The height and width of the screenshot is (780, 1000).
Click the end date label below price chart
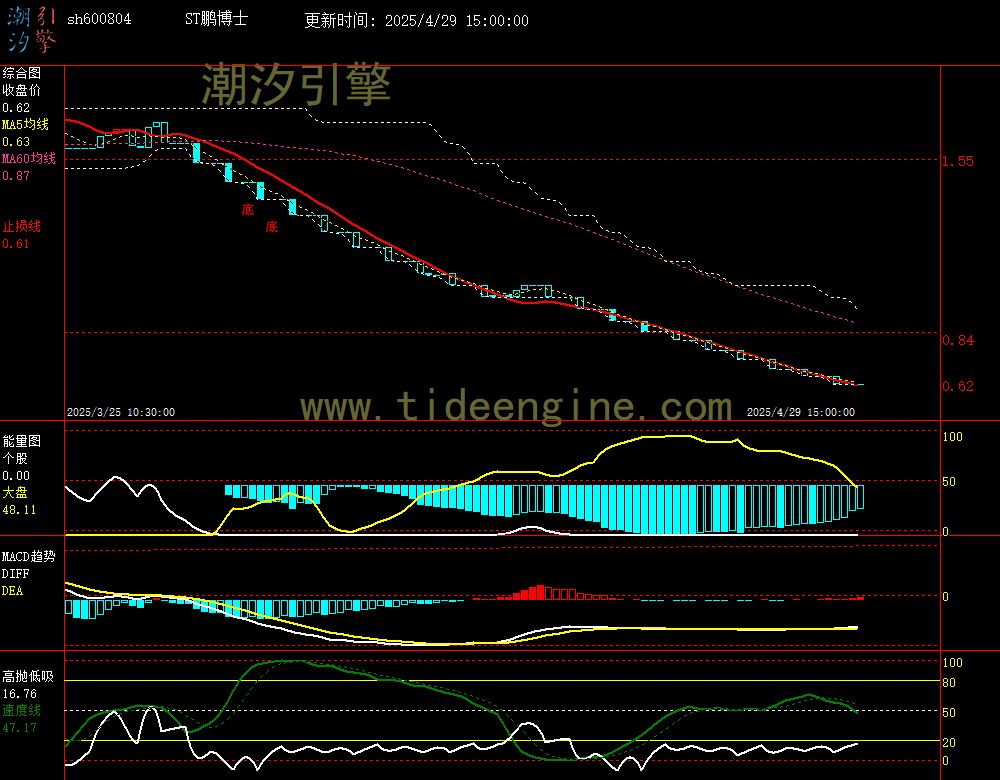point(801,413)
